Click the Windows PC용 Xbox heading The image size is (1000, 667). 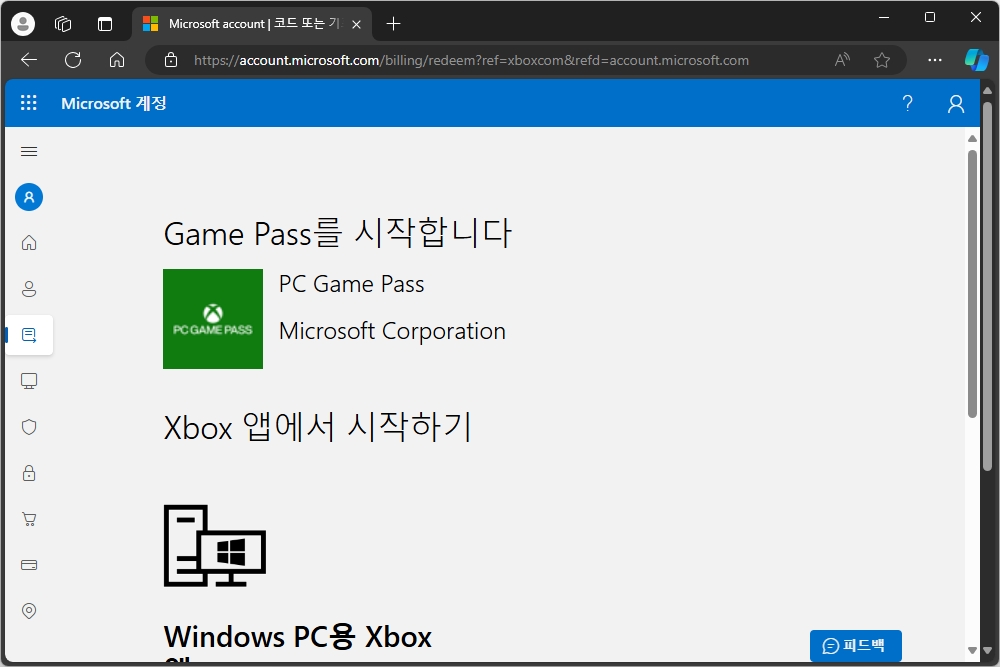coord(298,636)
